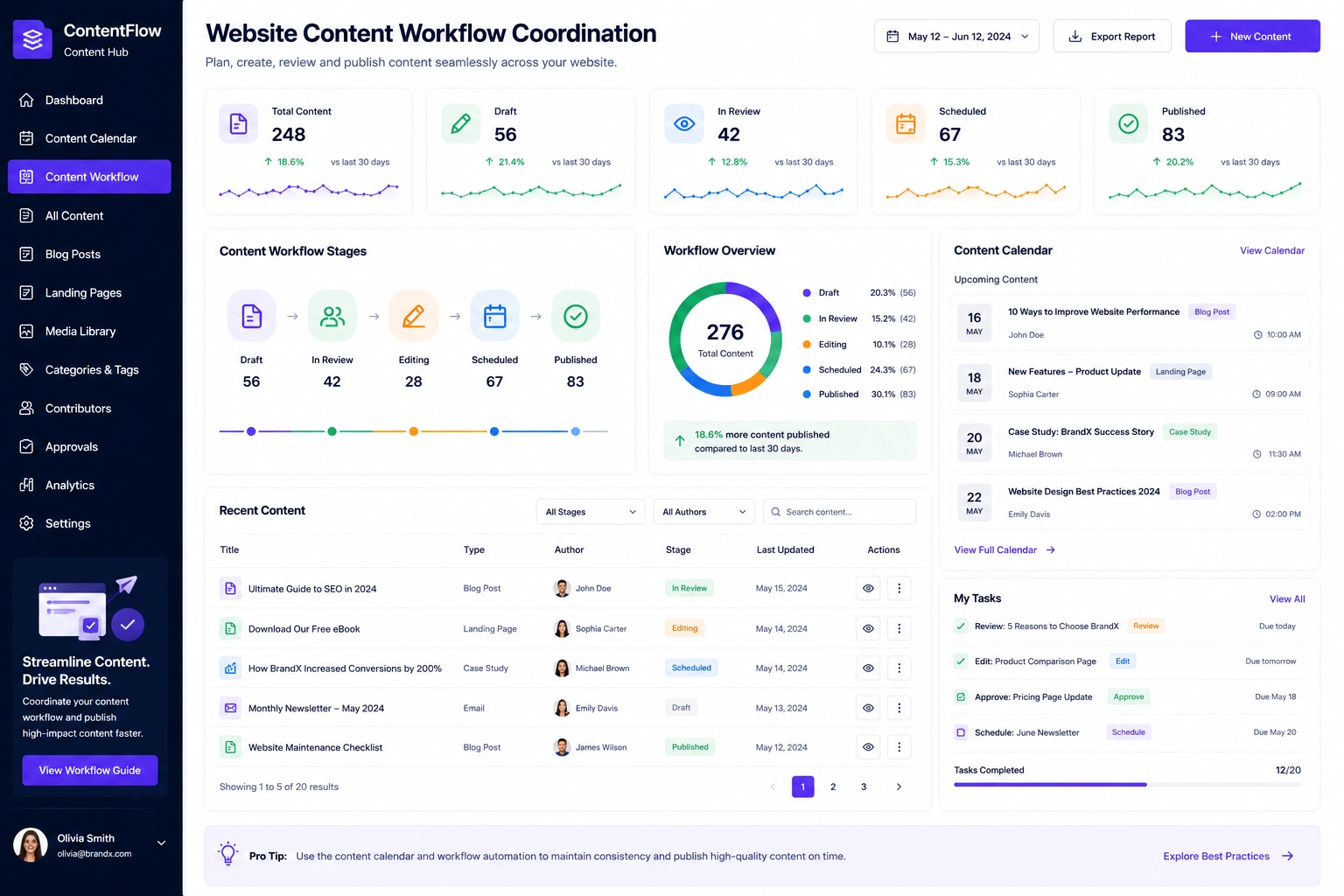Open more actions for Ultimate Guide to SEO

[899, 589]
